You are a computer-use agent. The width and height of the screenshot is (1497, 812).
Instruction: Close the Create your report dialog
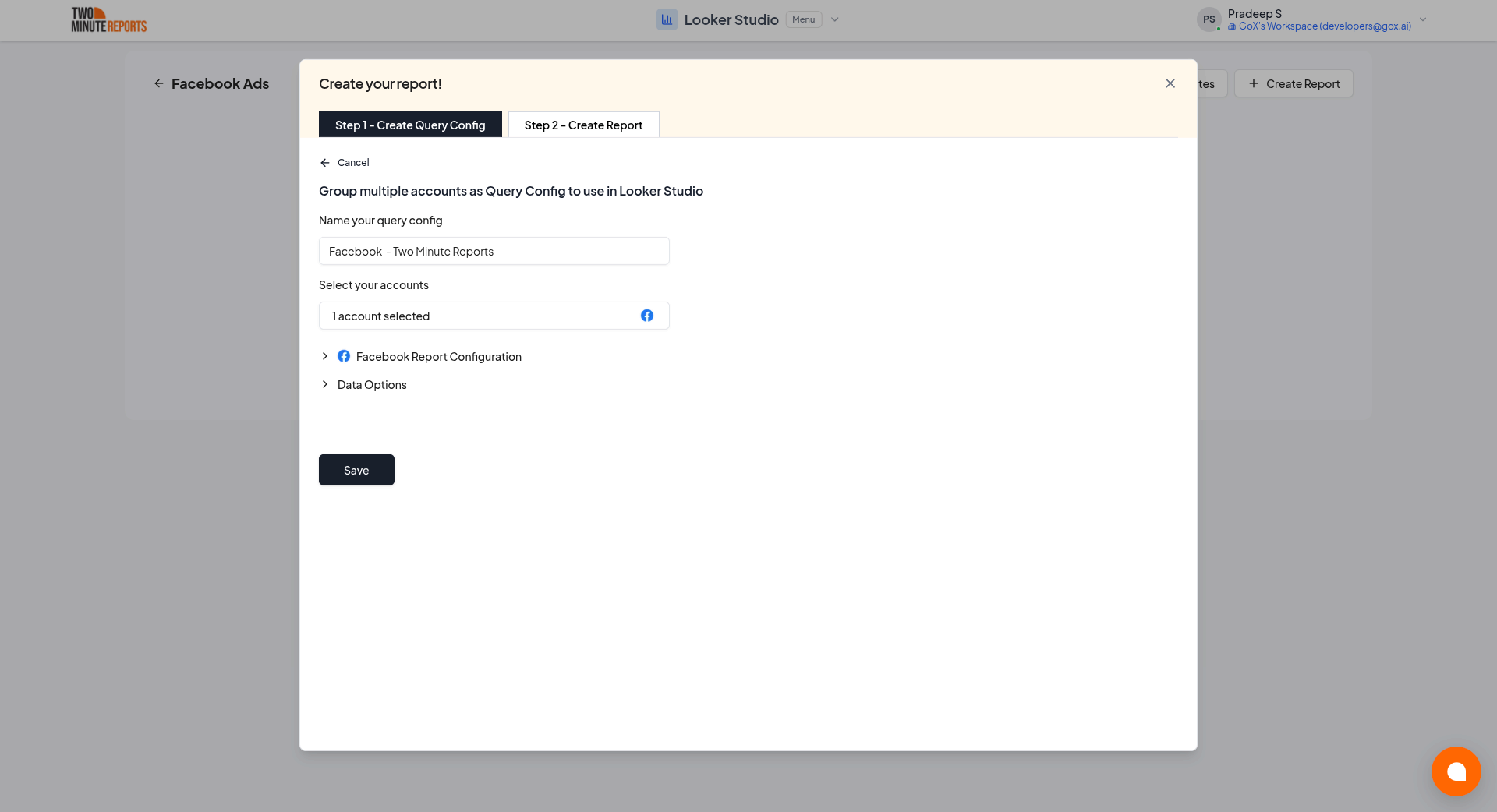point(1170,83)
